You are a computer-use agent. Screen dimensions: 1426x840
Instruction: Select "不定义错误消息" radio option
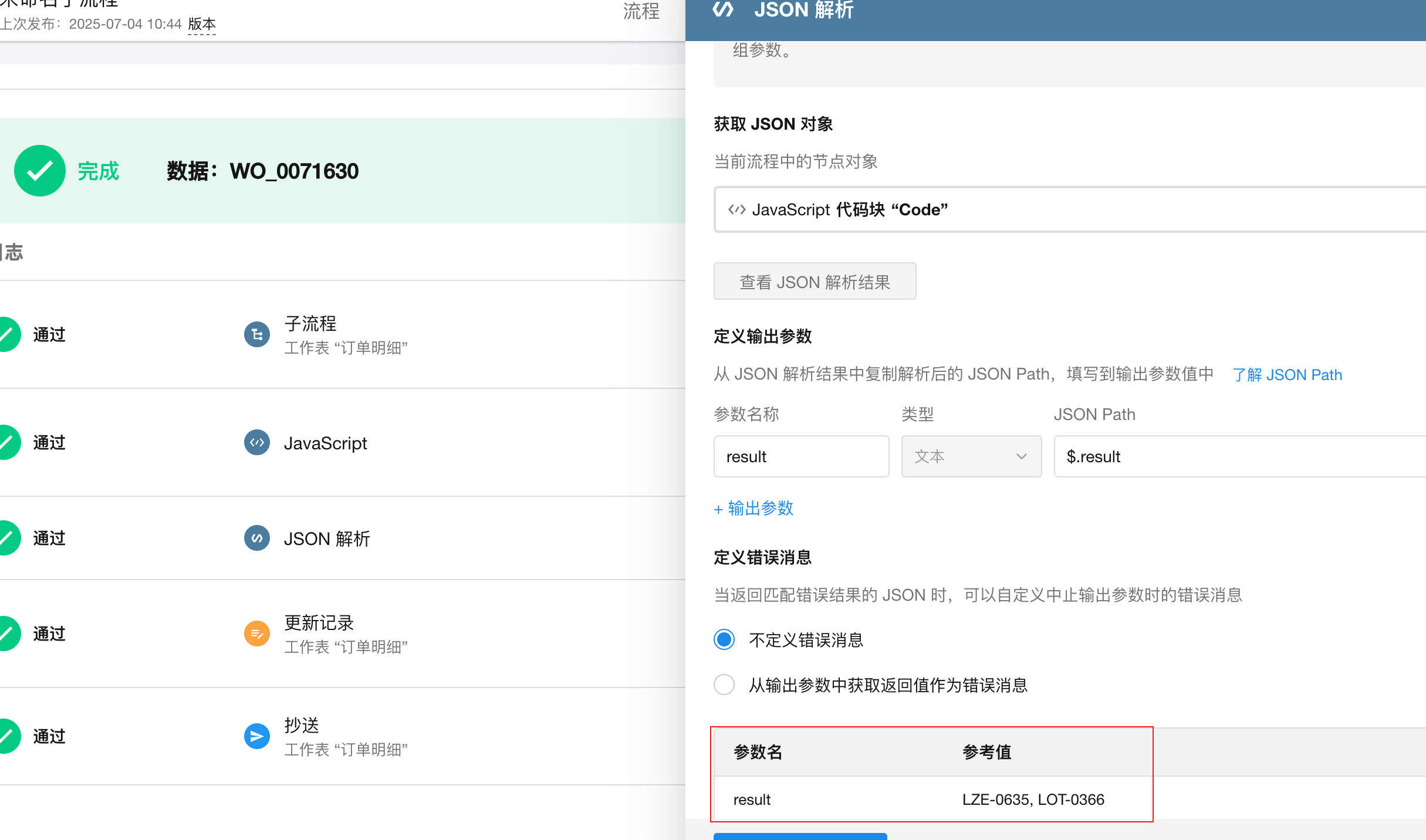[x=724, y=639]
